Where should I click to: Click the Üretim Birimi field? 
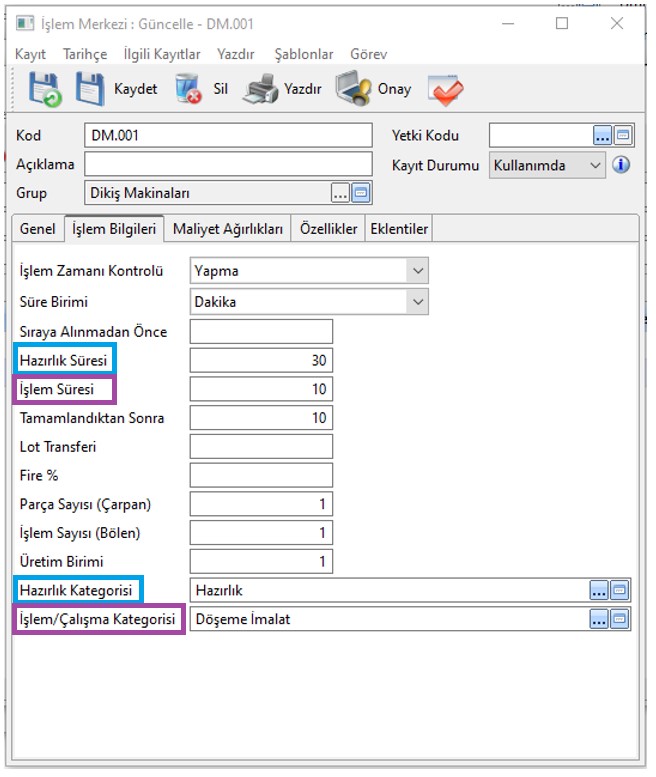[261, 561]
